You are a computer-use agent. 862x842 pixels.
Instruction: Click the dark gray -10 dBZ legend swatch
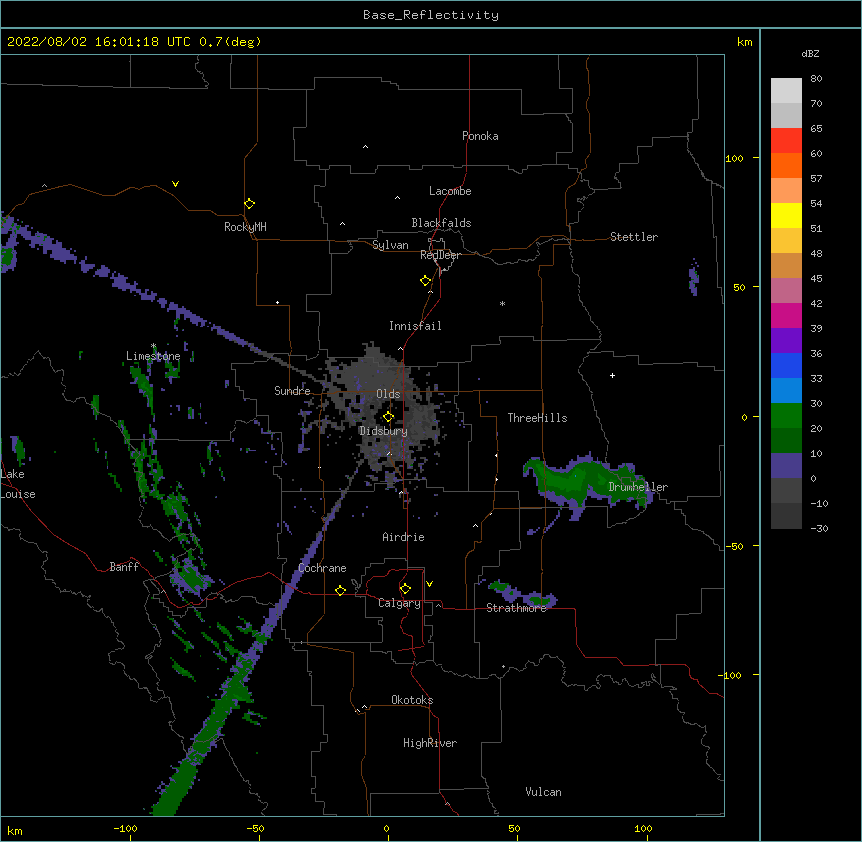tap(786, 516)
